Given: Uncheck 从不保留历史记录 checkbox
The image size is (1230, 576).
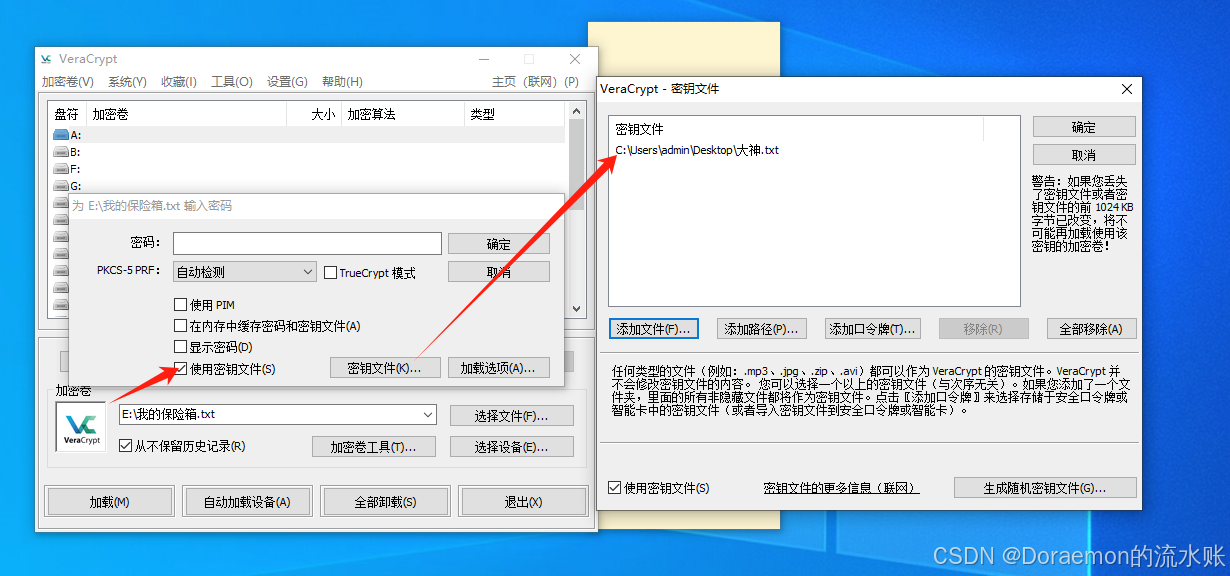Looking at the screenshot, I should [126, 446].
